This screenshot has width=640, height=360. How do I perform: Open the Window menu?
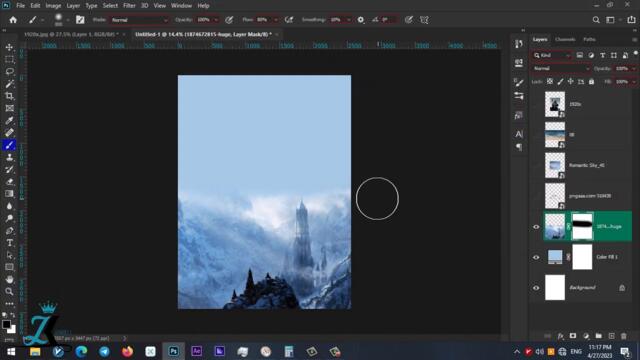coord(181,6)
